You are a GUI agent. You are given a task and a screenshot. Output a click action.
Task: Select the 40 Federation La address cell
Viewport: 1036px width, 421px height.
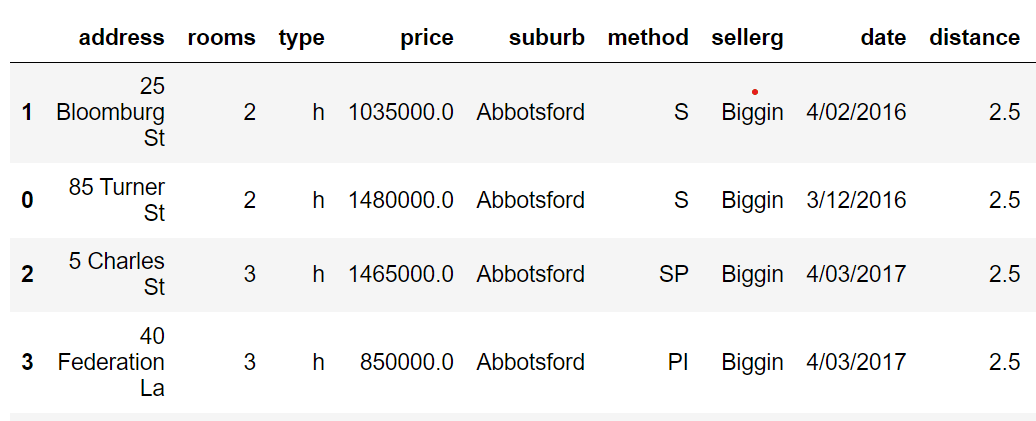pos(111,362)
